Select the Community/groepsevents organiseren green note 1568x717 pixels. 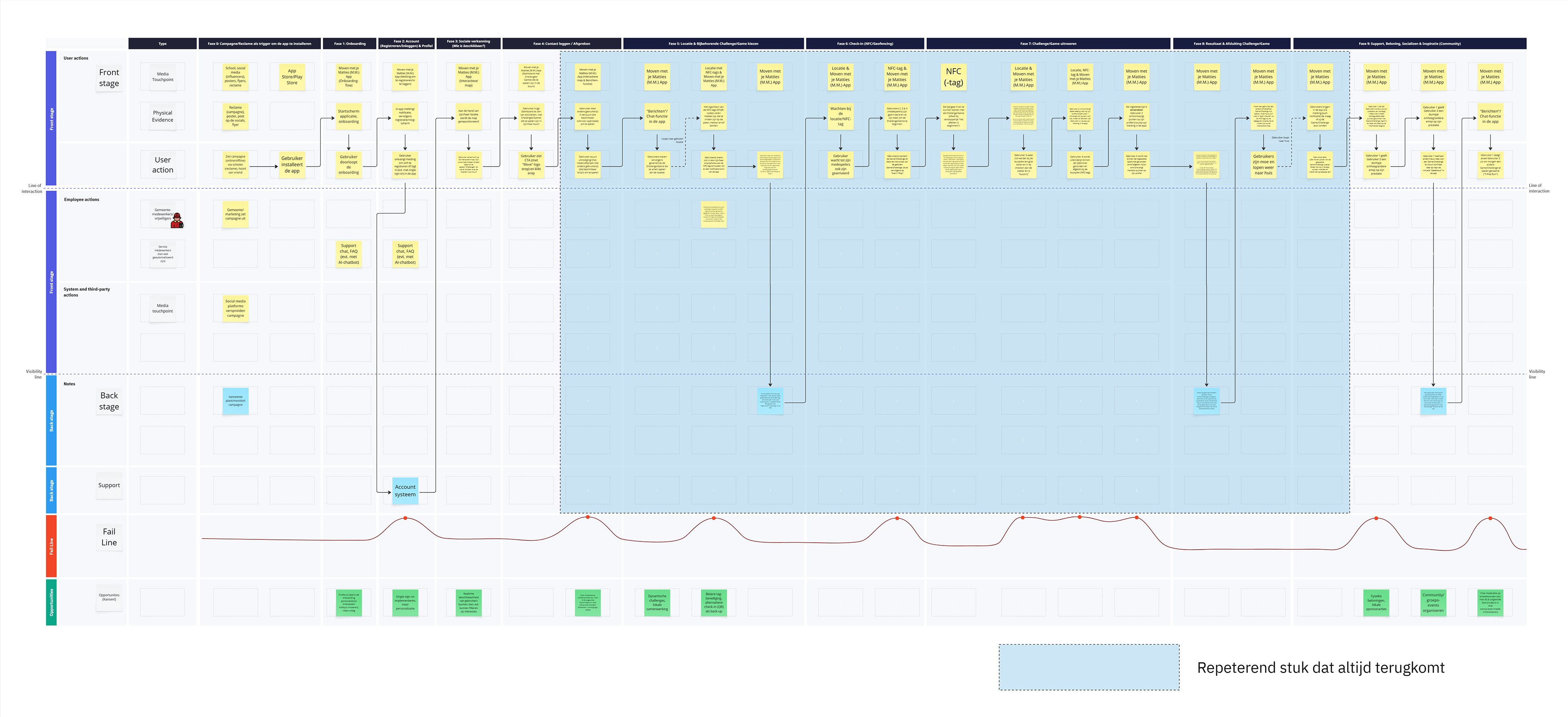coord(1433,603)
